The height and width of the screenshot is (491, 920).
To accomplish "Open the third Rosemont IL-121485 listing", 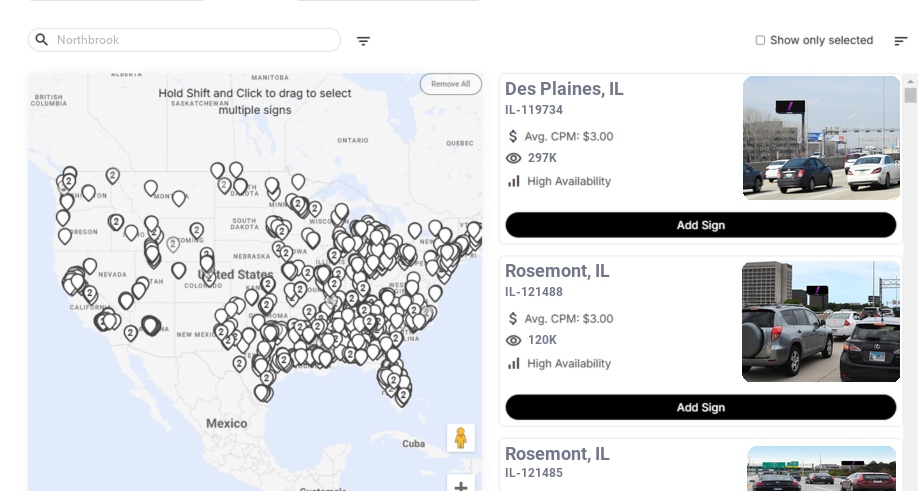I will coord(557,455).
